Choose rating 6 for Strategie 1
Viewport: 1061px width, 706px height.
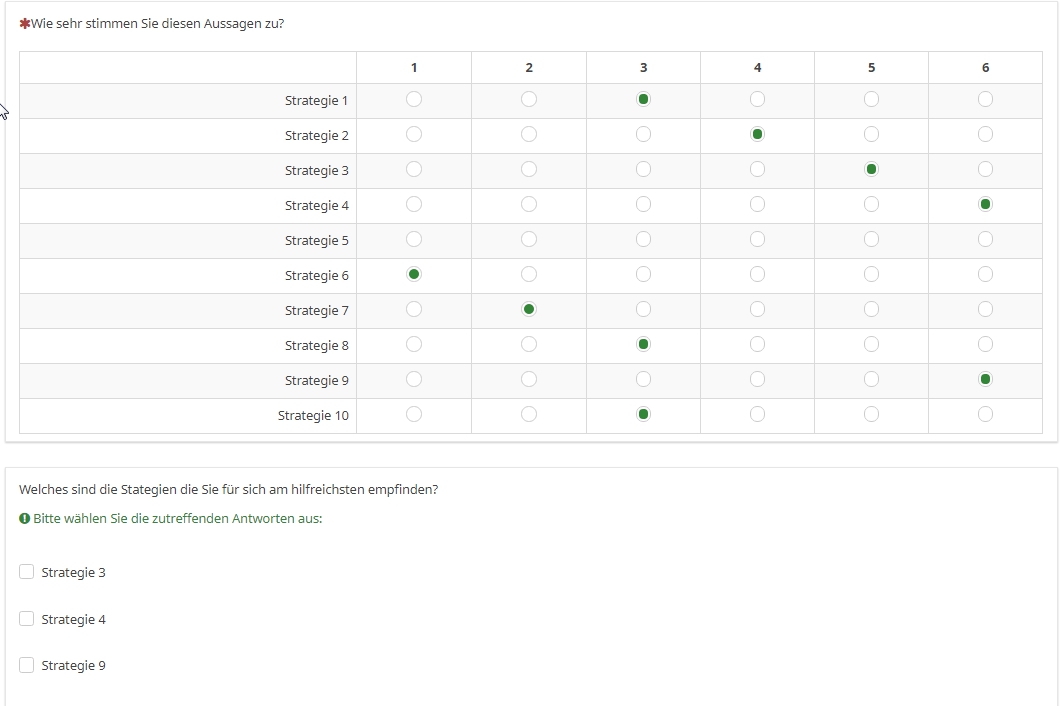985,99
